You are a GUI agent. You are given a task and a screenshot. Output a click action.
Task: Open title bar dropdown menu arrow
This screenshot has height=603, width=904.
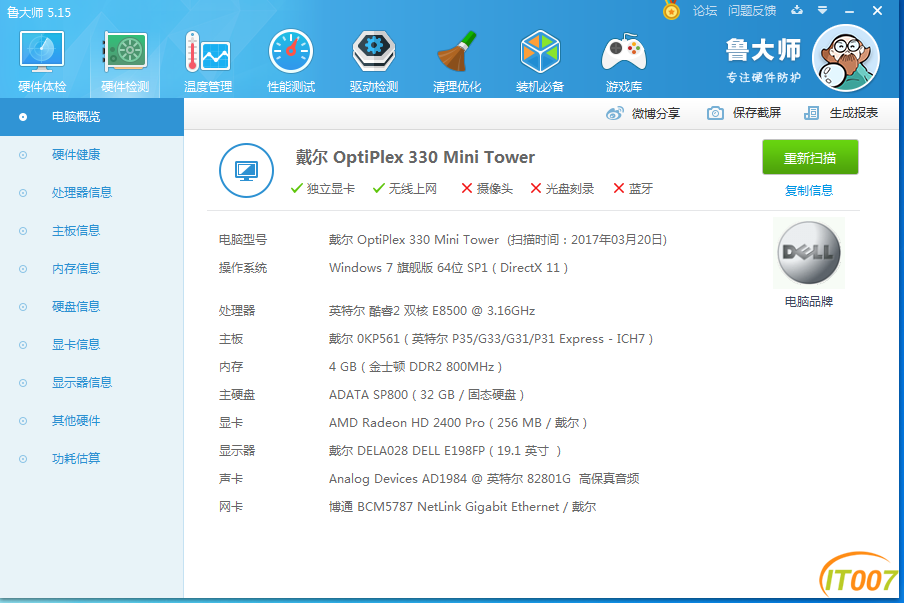(x=823, y=10)
